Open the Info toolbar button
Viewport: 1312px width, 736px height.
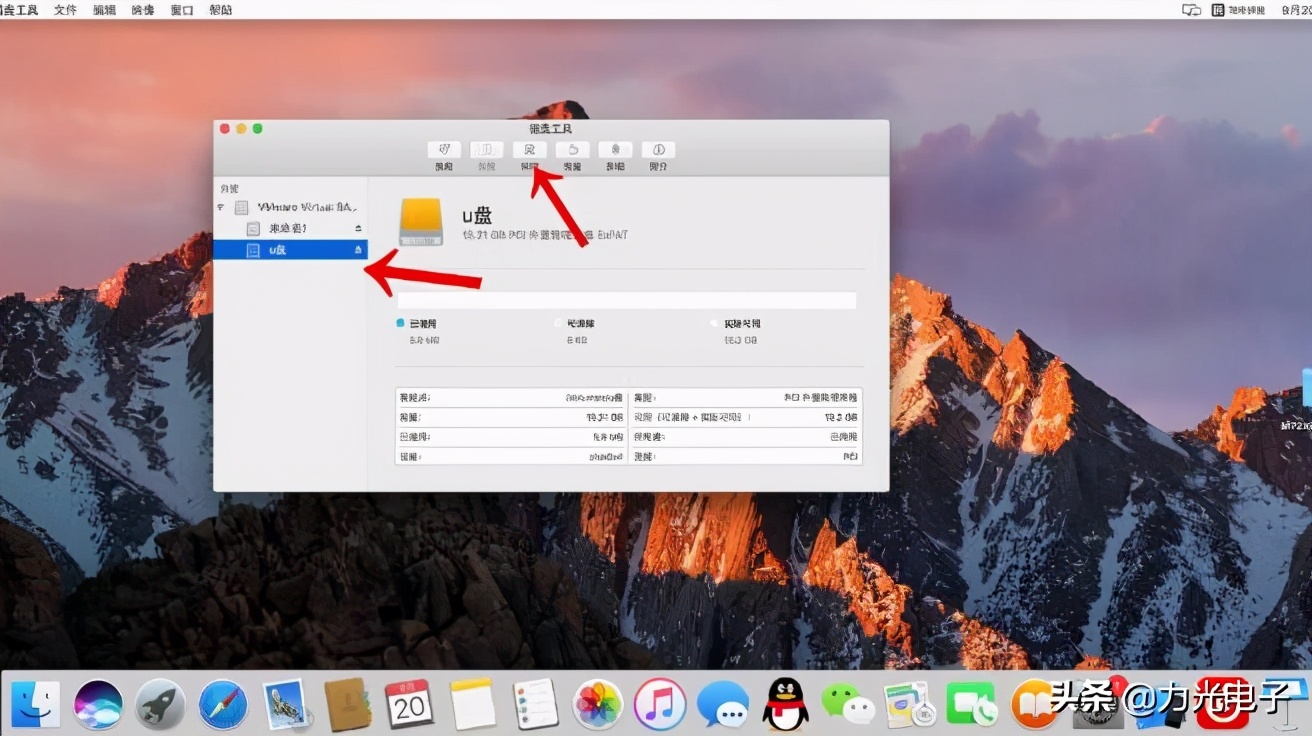[658, 150]
